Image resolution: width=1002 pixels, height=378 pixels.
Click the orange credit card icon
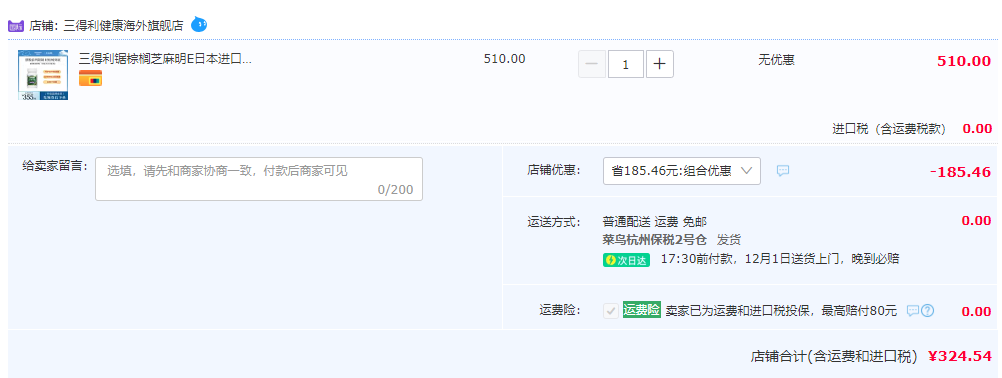coord(90,79)
